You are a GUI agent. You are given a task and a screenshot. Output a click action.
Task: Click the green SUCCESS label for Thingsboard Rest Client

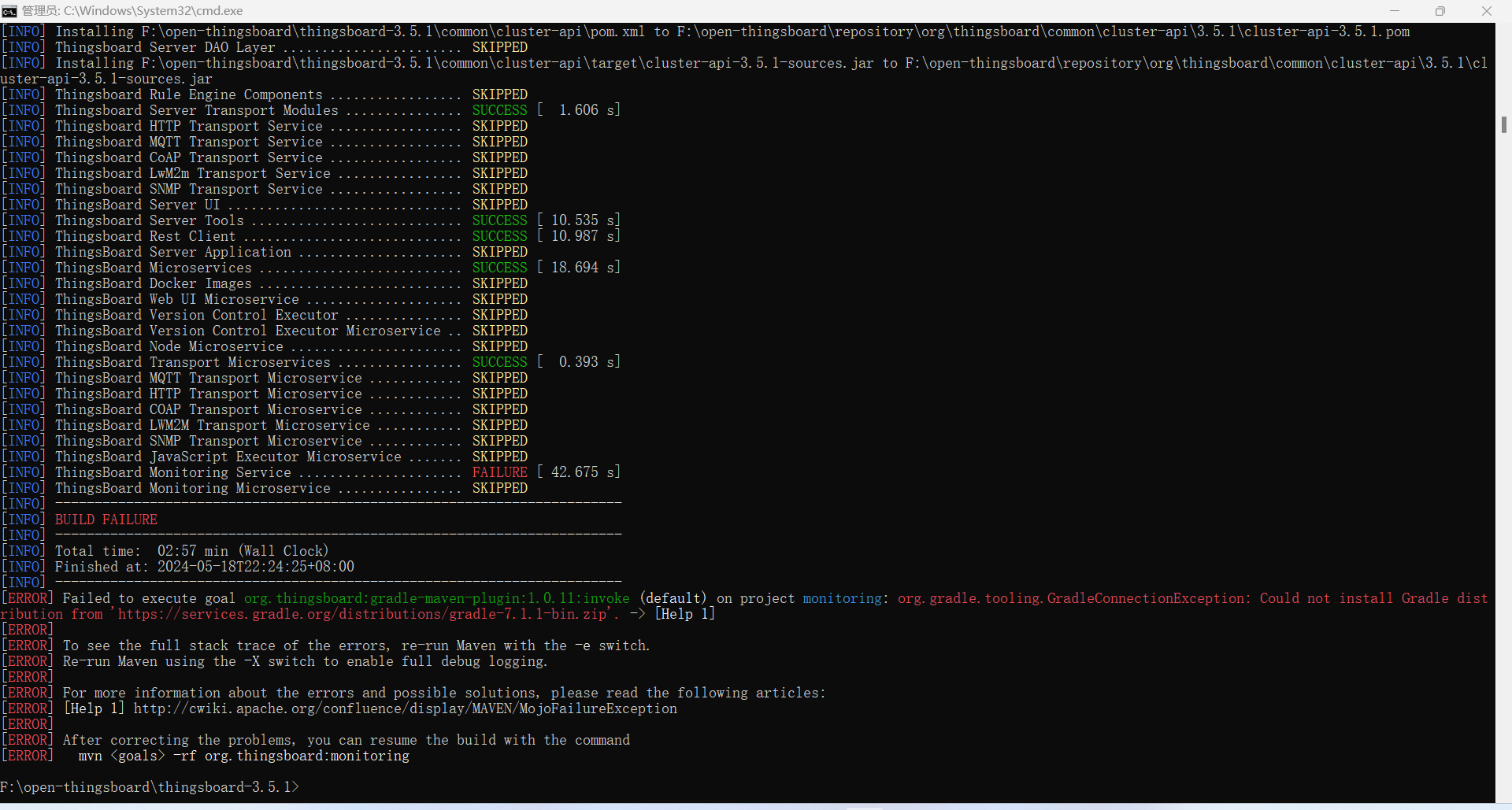[x=499, y=235]
